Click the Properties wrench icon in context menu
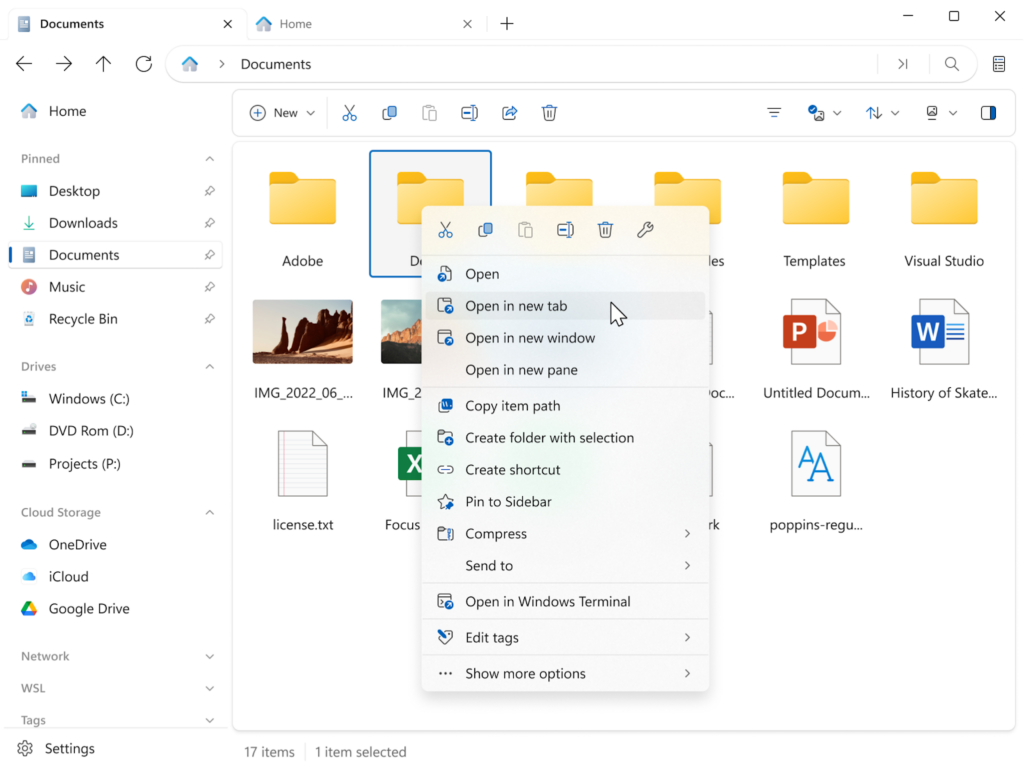1024x768 pixels. point(645,230)
